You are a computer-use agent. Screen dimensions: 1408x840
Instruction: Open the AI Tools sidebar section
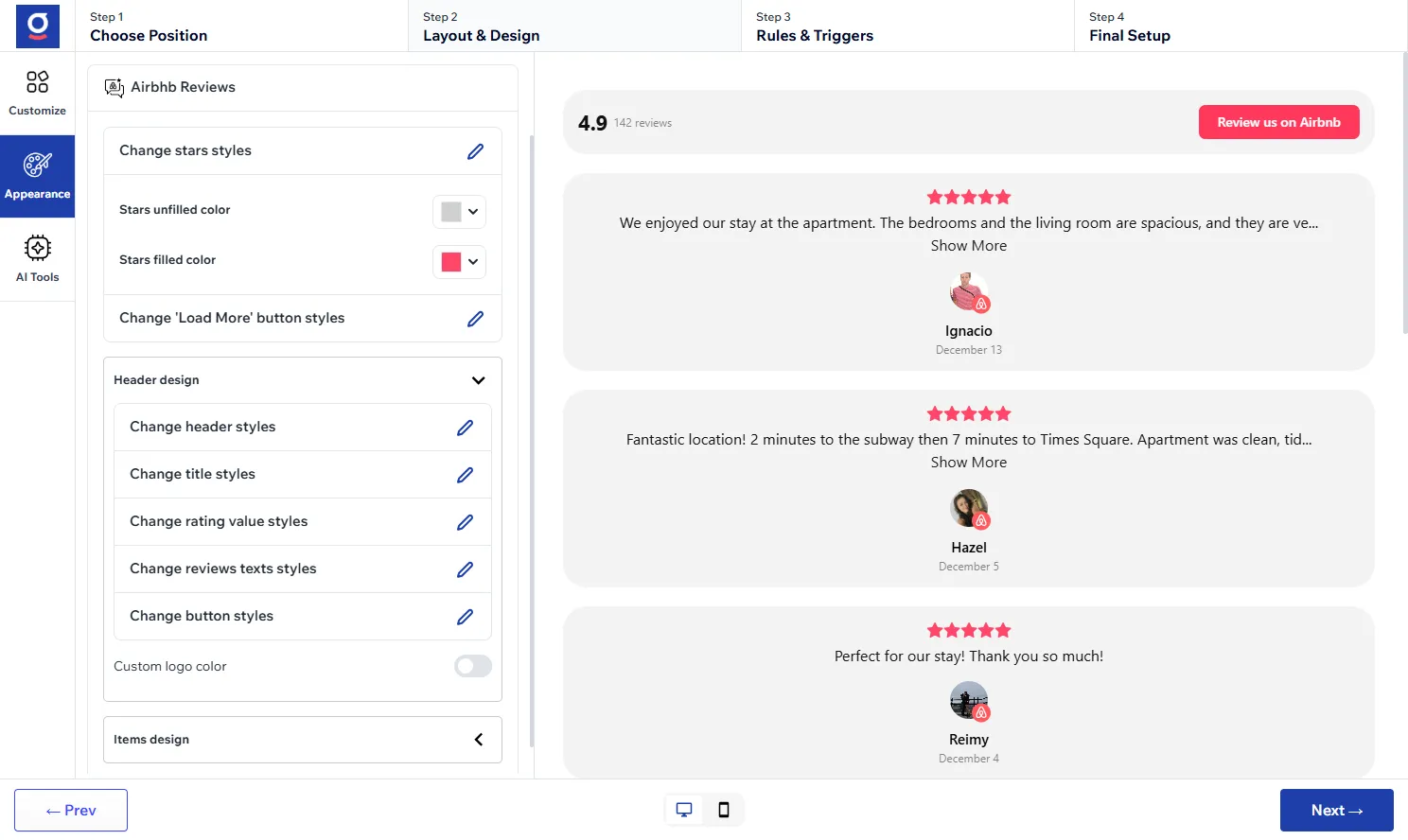pyautogui.click(x=38, y=259)
